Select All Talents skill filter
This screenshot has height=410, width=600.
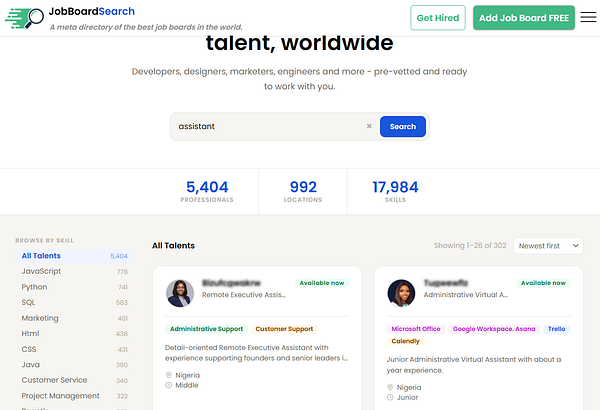75,256
